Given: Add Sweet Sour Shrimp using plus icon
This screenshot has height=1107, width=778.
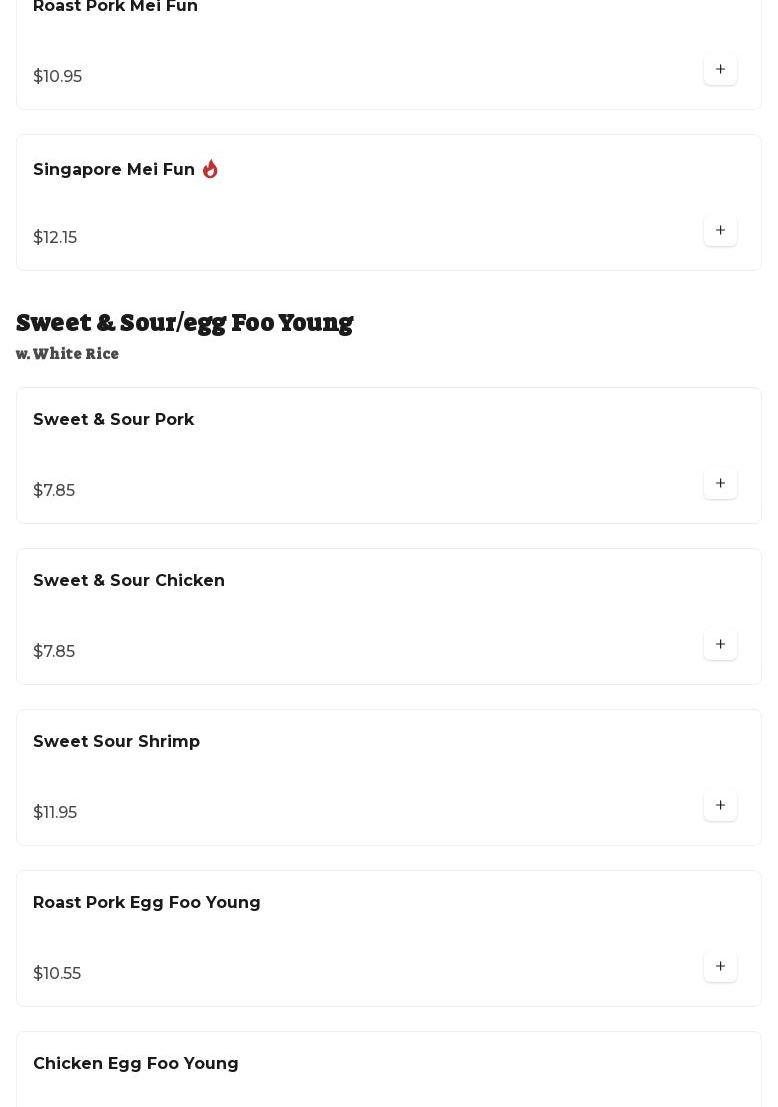Looking at the screenshot, I should tap(720, 805).
